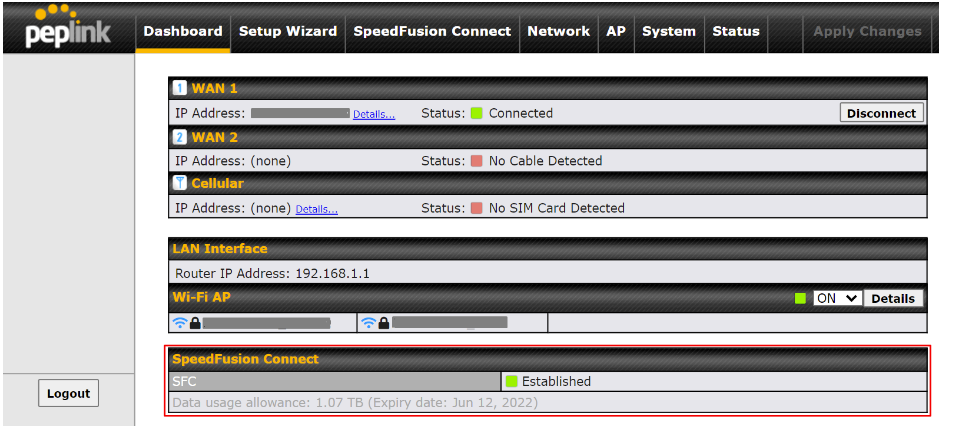Click the green Wi-Fi AP status indicator
Image resolution: width=954 pixels, height=434 pixels.
pyautogui.click(x=801, y=298)
